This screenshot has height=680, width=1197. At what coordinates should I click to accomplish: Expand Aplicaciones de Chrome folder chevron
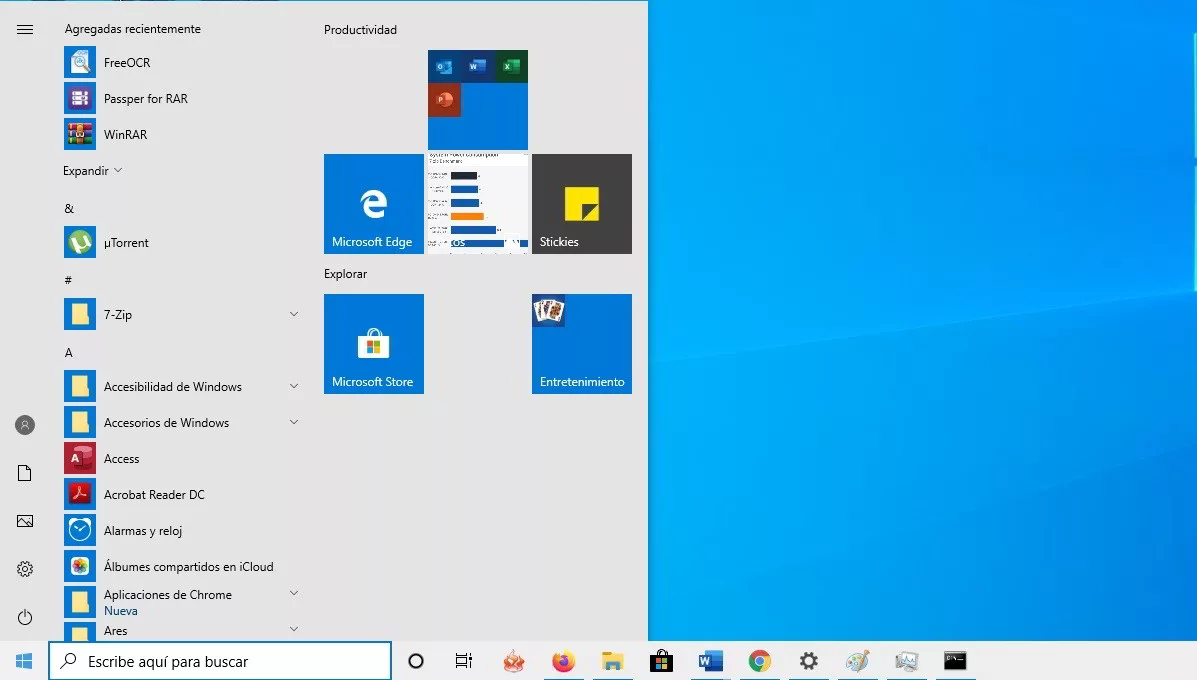pos(294,594)
